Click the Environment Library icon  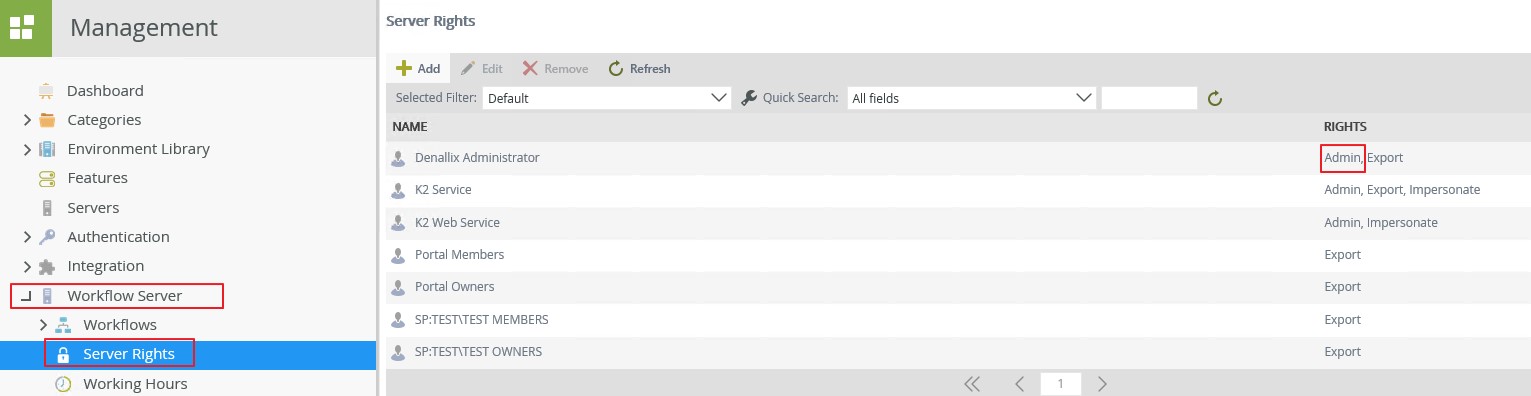[x=47, y=149]
